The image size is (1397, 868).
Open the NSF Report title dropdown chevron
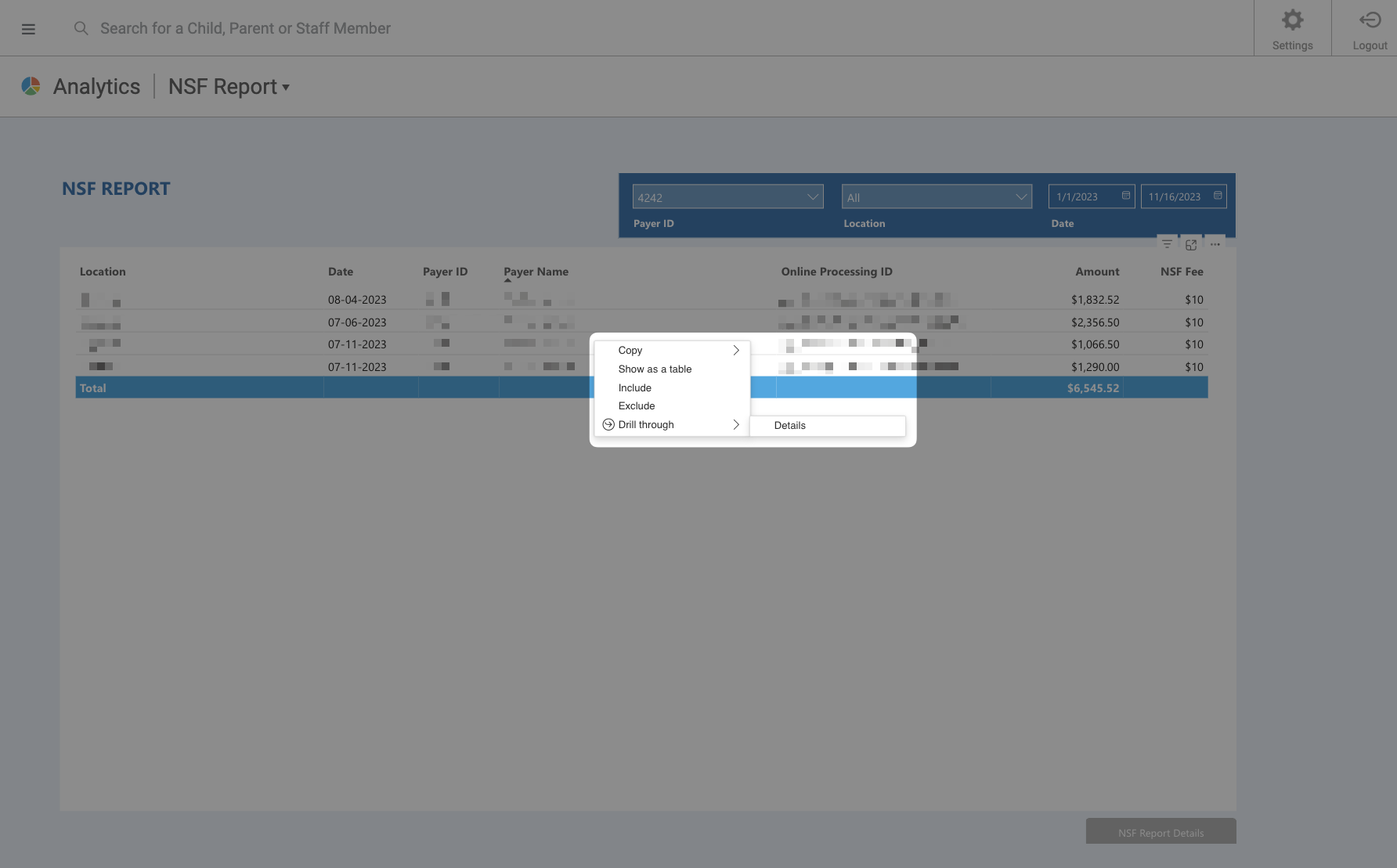pyautogui.click(x=286, y=88)
